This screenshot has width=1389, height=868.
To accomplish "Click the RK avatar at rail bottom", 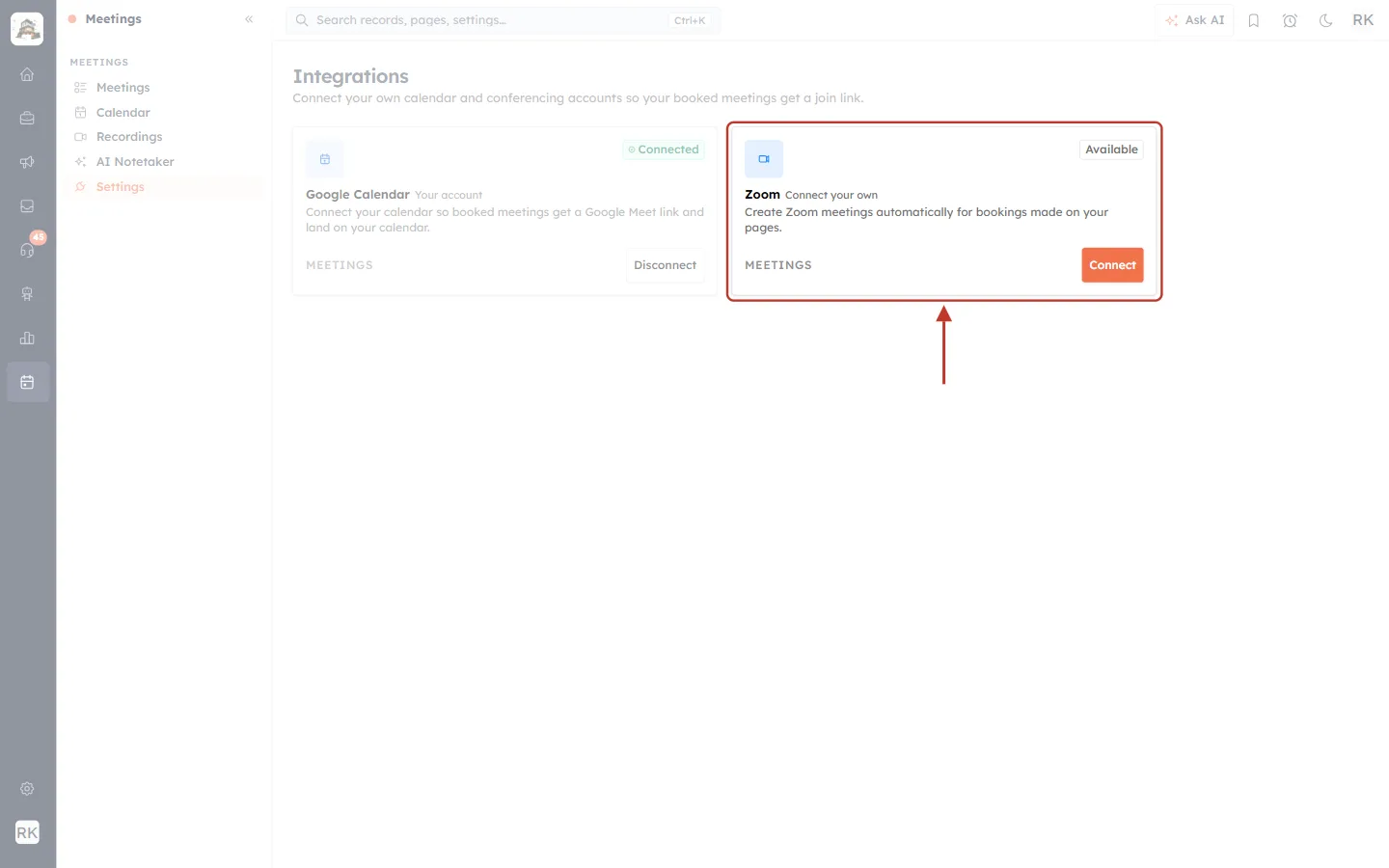I will [27, 832].
